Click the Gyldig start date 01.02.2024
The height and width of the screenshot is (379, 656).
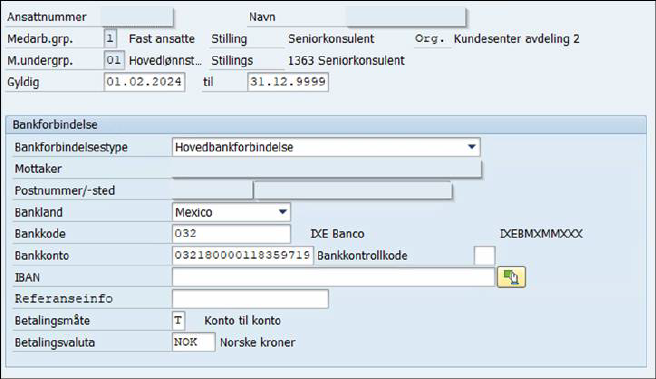pyautogui.click(x=144, y=82)
